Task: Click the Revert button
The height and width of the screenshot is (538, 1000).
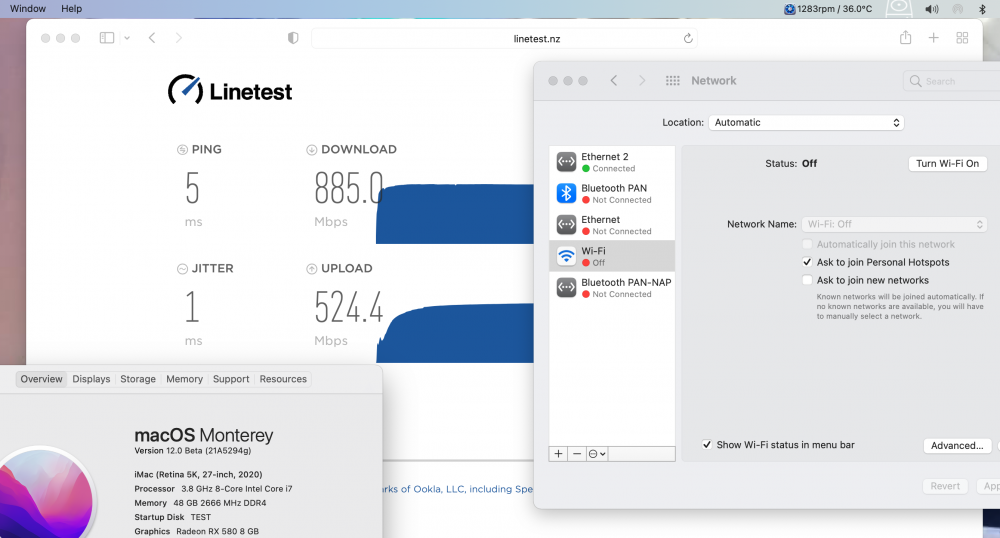Action: pos(945,486)
